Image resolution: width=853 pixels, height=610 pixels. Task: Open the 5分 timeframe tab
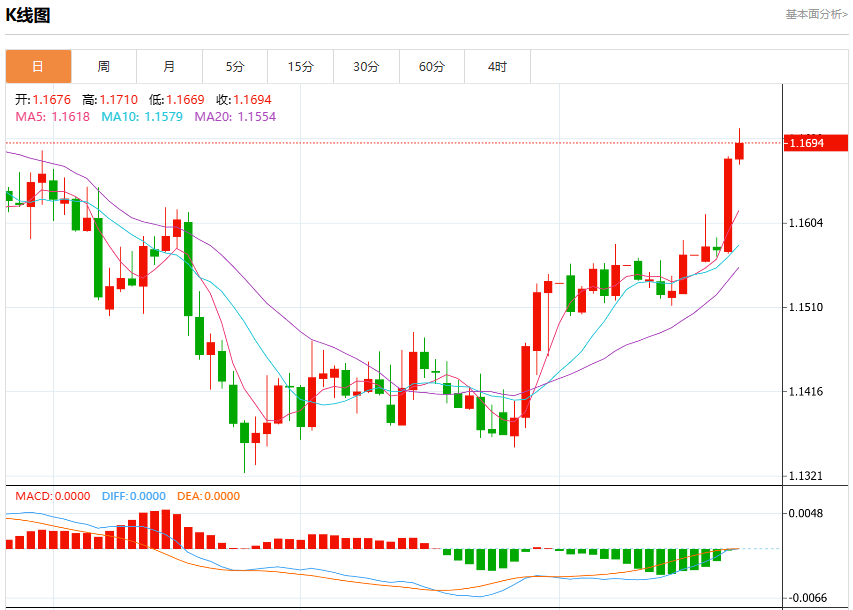[x=235, y=66]
